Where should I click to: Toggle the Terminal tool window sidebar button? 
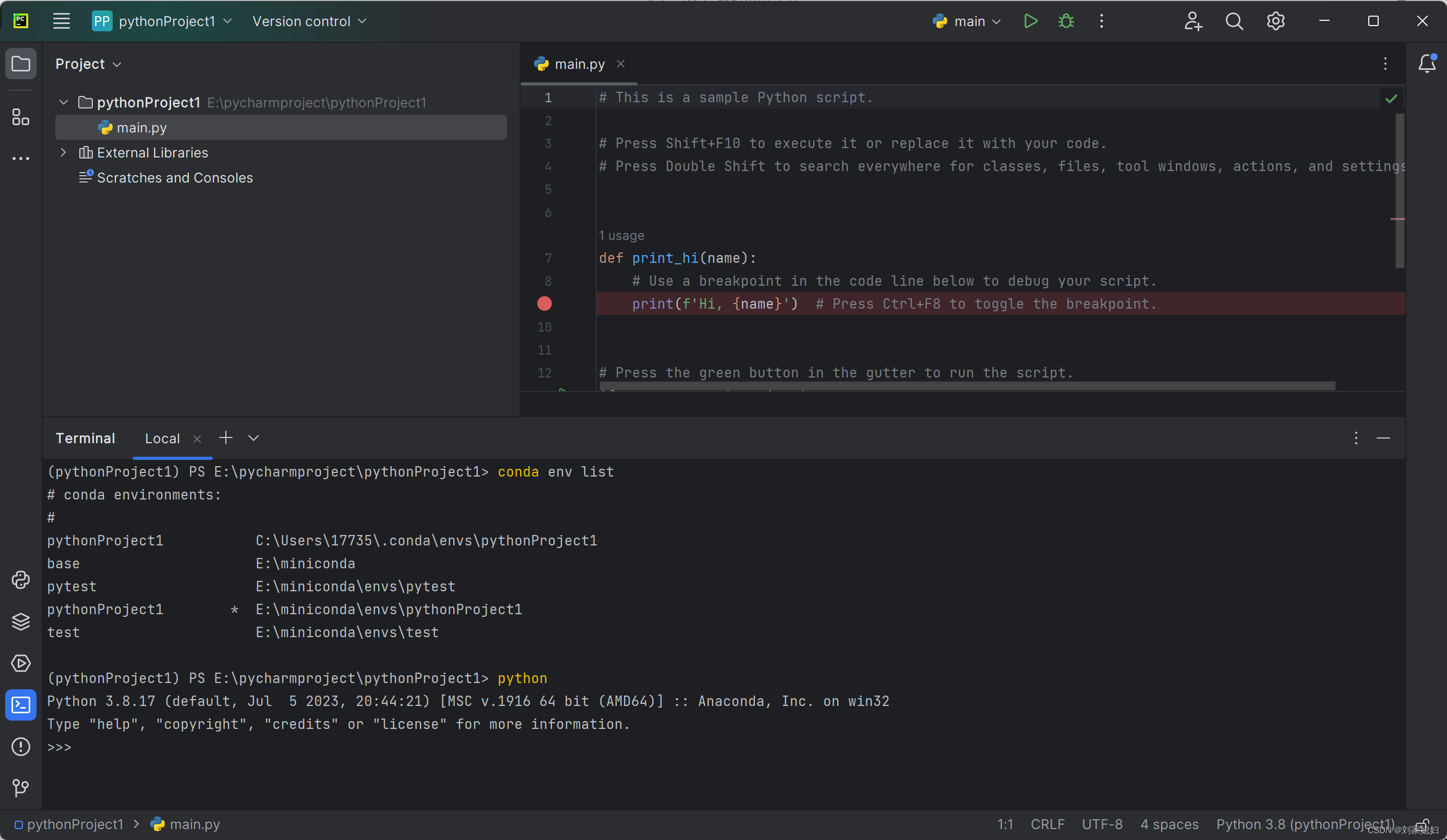(21, 704)
